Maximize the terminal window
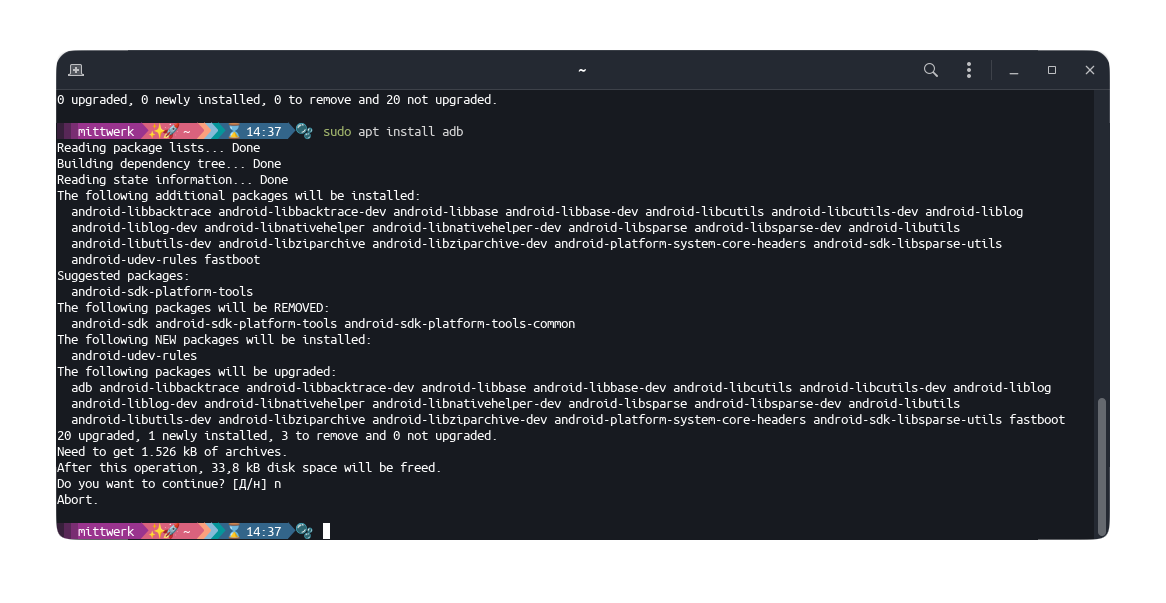Screen dimensions: 1166x603 1051,70
